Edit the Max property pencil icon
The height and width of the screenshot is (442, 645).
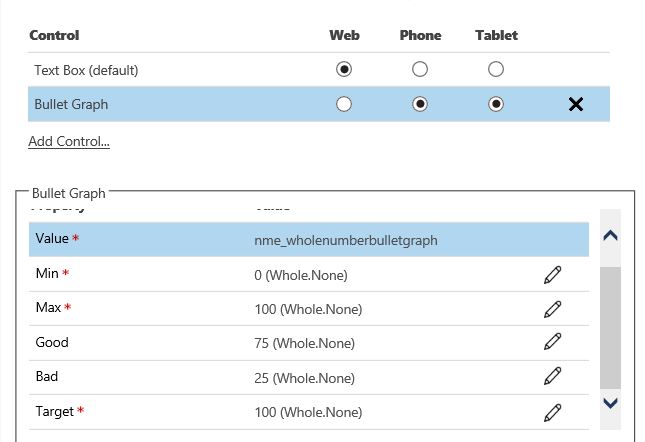point(552,308)
